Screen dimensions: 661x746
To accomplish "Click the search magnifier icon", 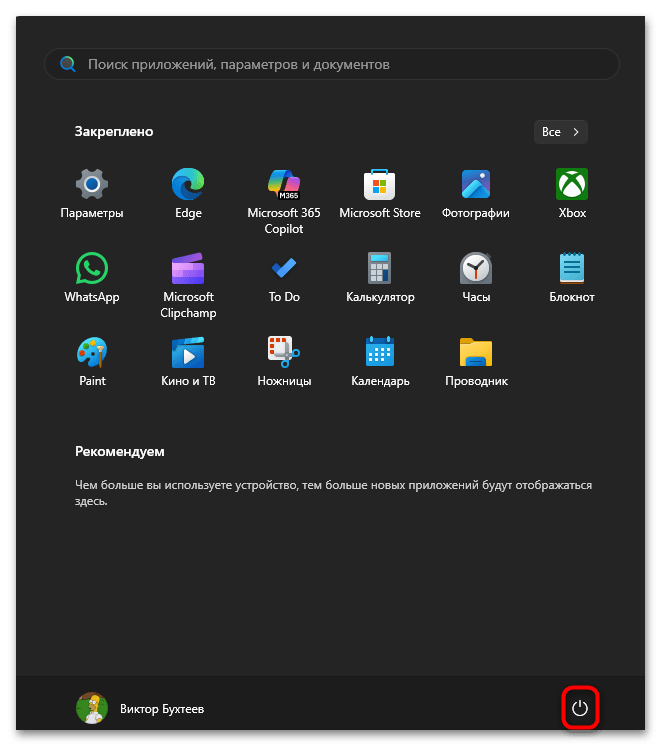I will point(68,64).
